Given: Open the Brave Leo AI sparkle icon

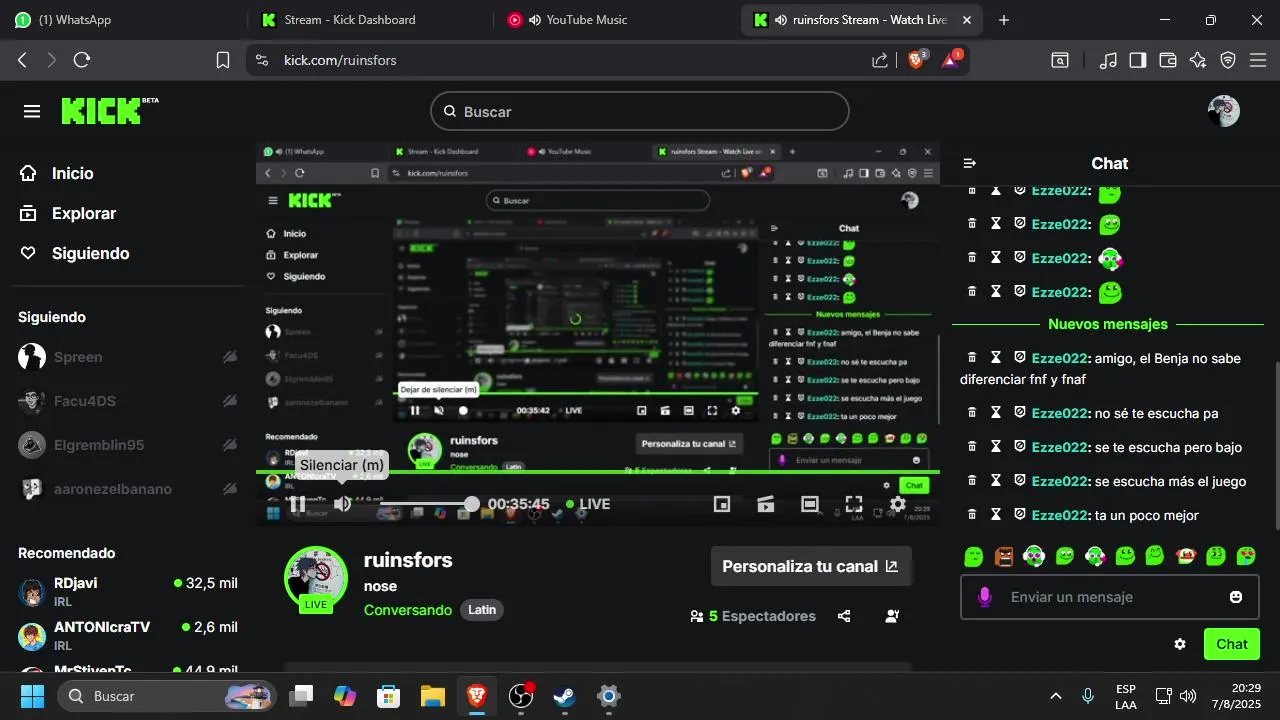Looking at the screenshot, I should [x=1198, y=60].
